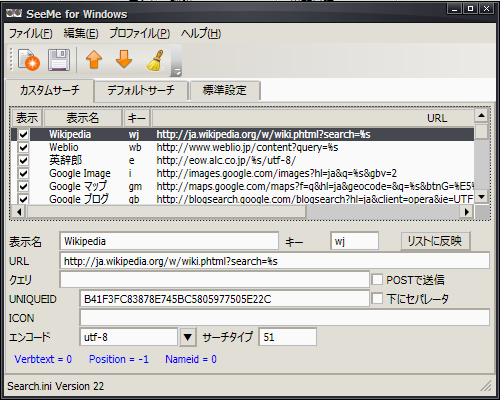The height and width of the screenshot is (400, 500).
Task: Click the www.weblio.jp URL cell
Action: 247,147
